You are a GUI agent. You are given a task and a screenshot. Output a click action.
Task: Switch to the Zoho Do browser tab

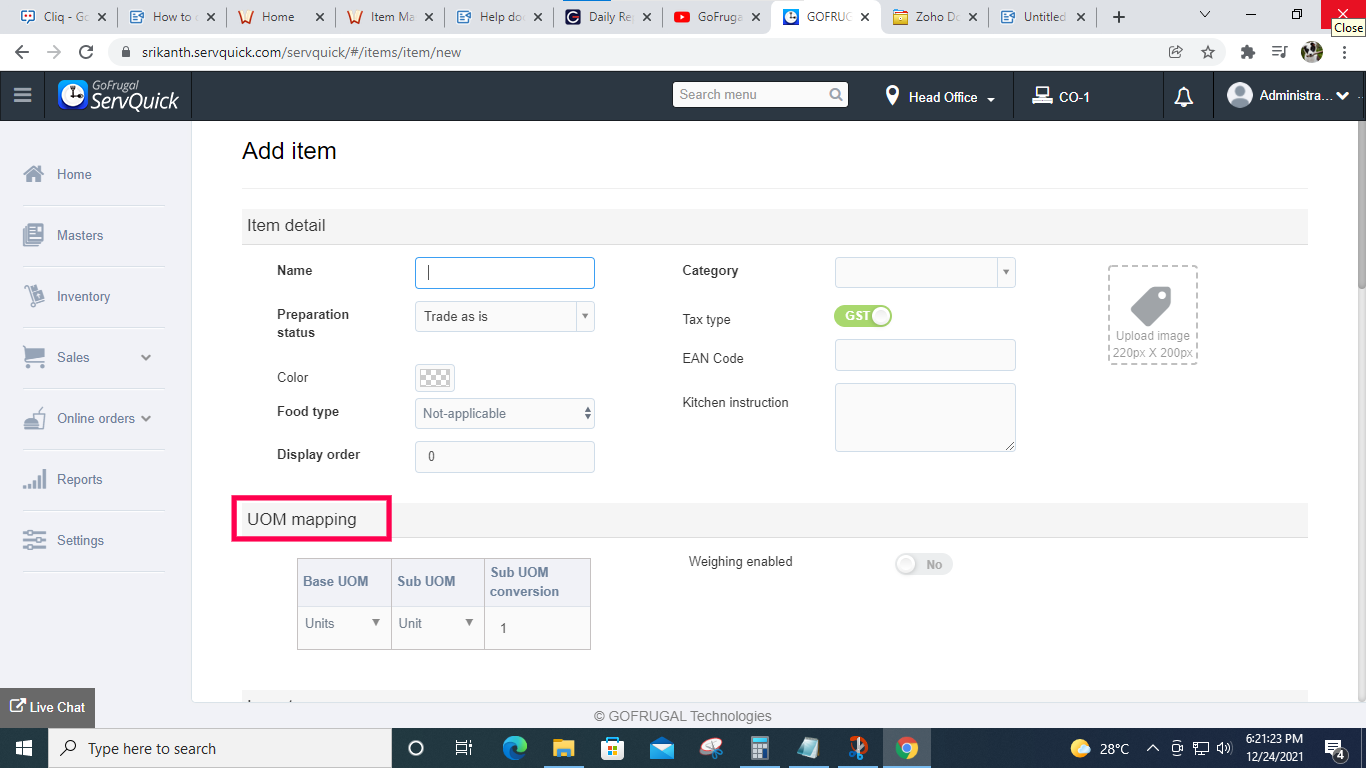(x=934, y=17)
